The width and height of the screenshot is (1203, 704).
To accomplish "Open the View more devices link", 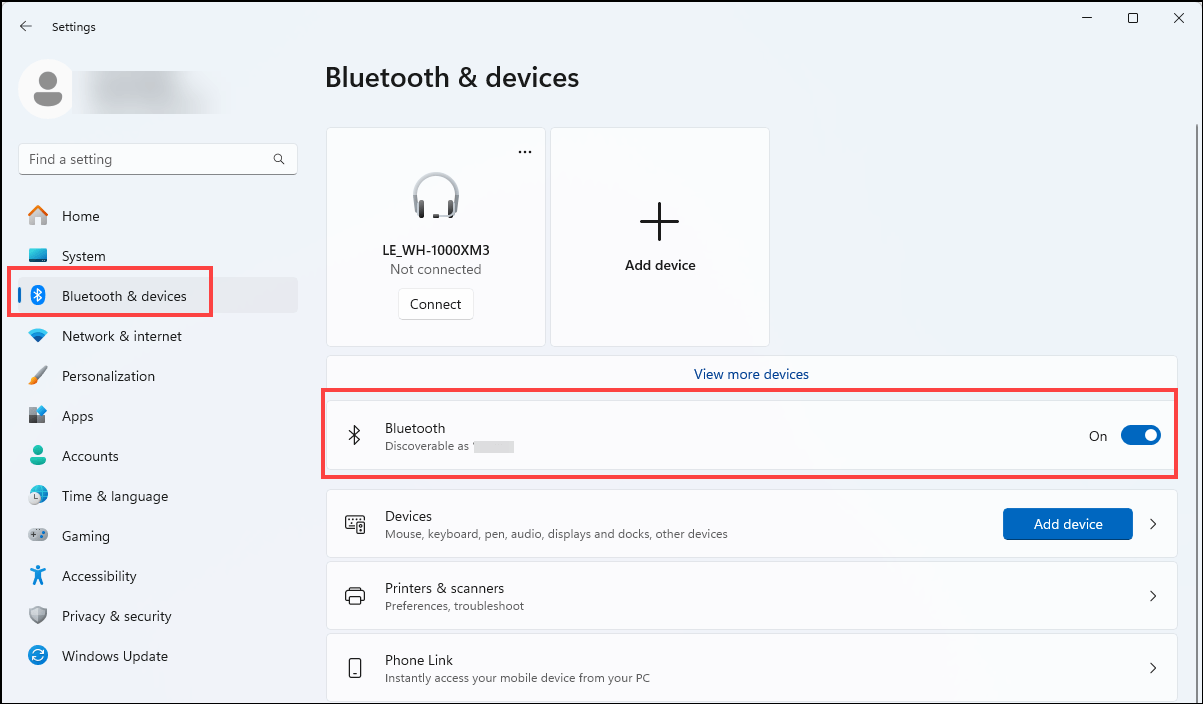I will [751, 374].
